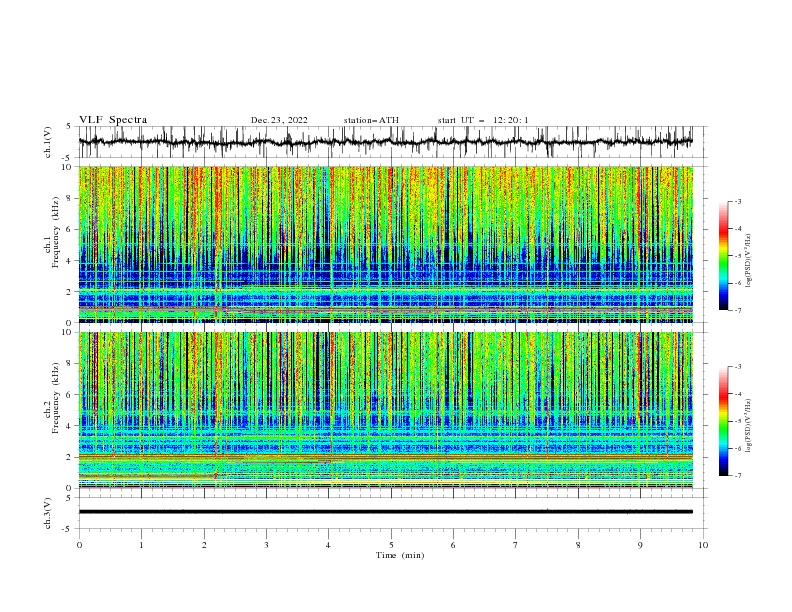The image size is (792, 612).
Task: Click the 'station=ATH' label
Action: click(x=371, y=120)
